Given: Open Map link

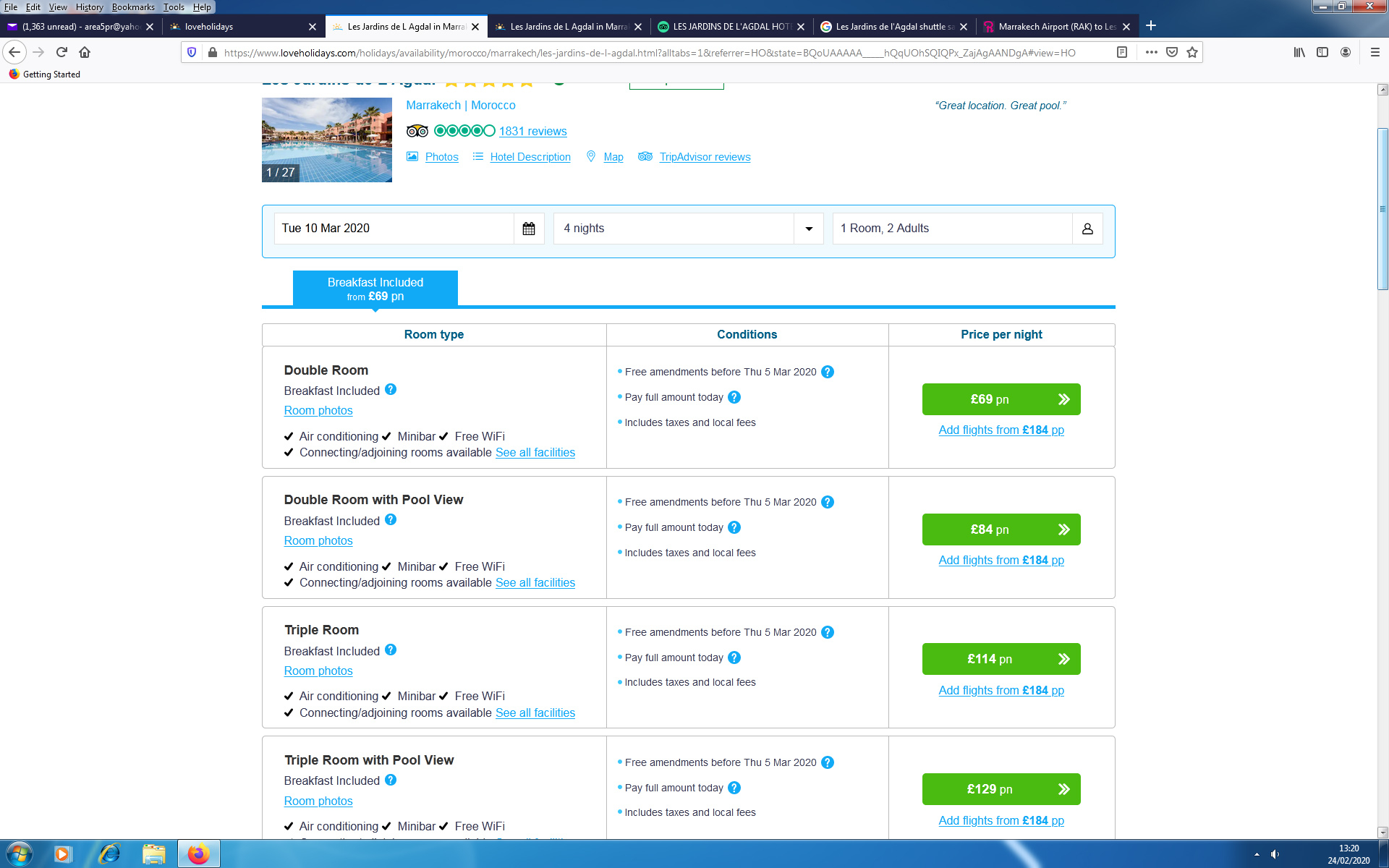Looking at the screenshot, I should click(x=613, y=157).
